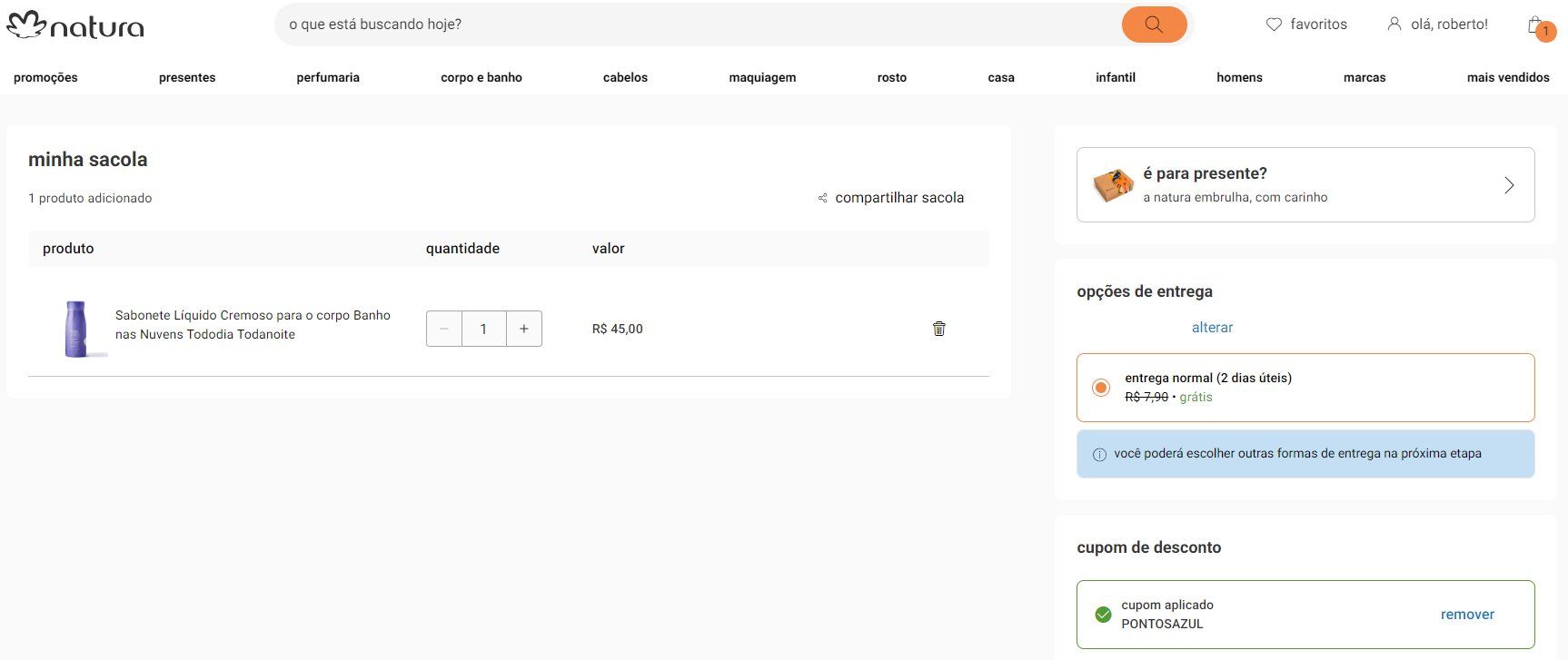1568x660 pixels.
Task: Click favoritos link text
Action: tap(1318, 25)
